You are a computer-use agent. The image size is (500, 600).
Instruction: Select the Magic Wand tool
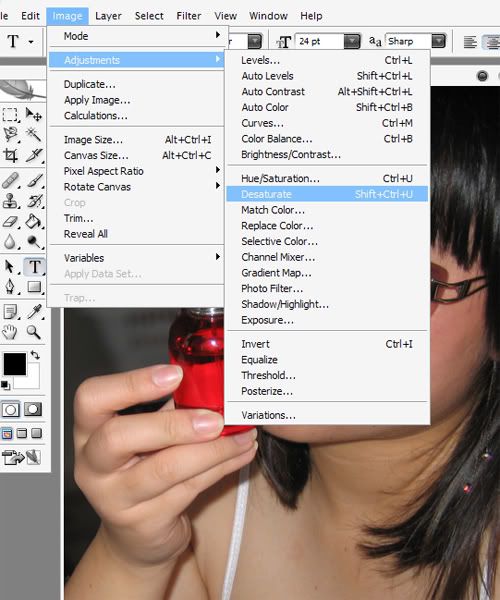(34, 134)
